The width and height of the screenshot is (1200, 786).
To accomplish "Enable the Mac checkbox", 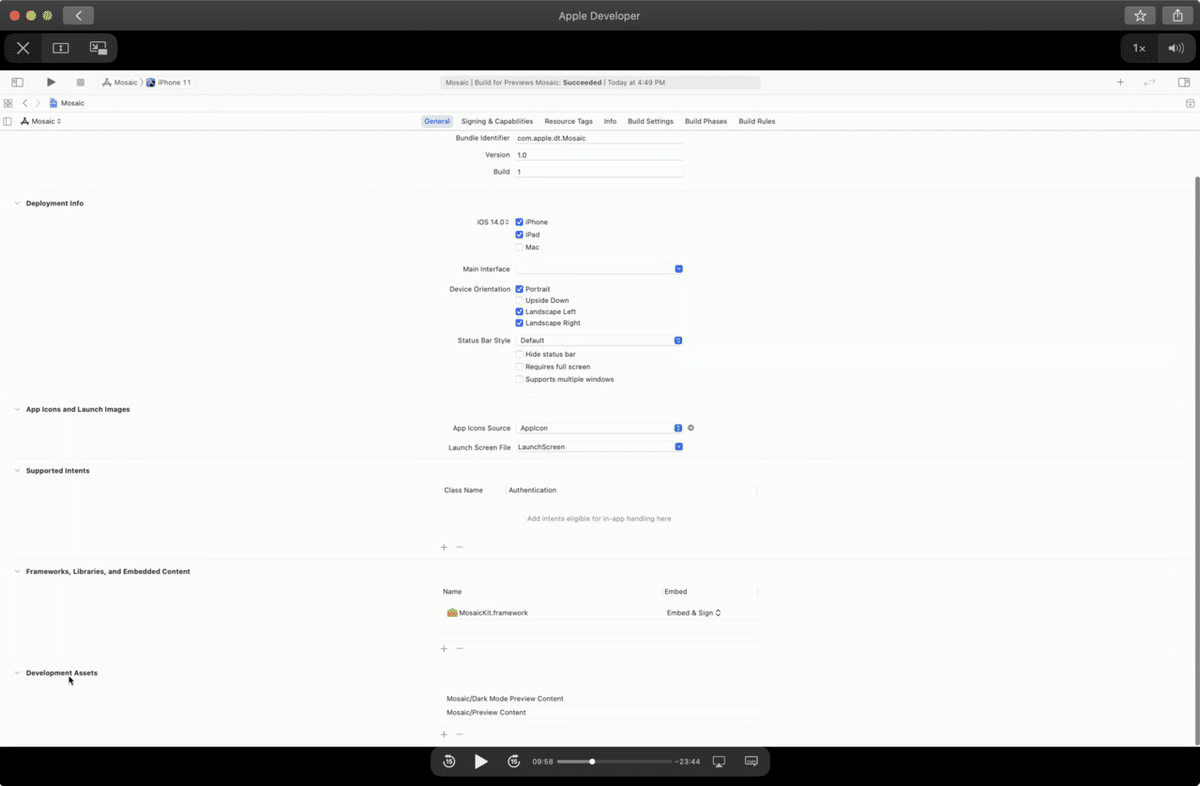I will [519, 247].
